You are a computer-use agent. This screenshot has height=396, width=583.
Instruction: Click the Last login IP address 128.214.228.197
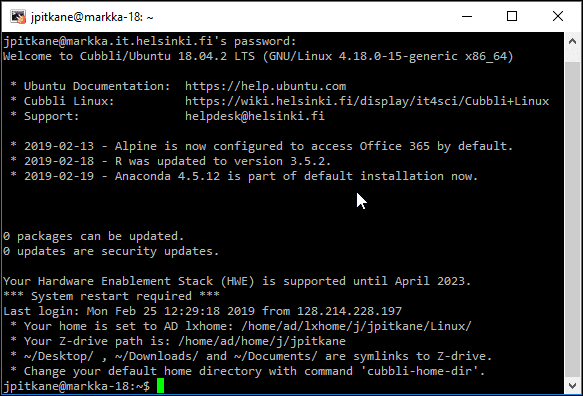pos(350,311)
